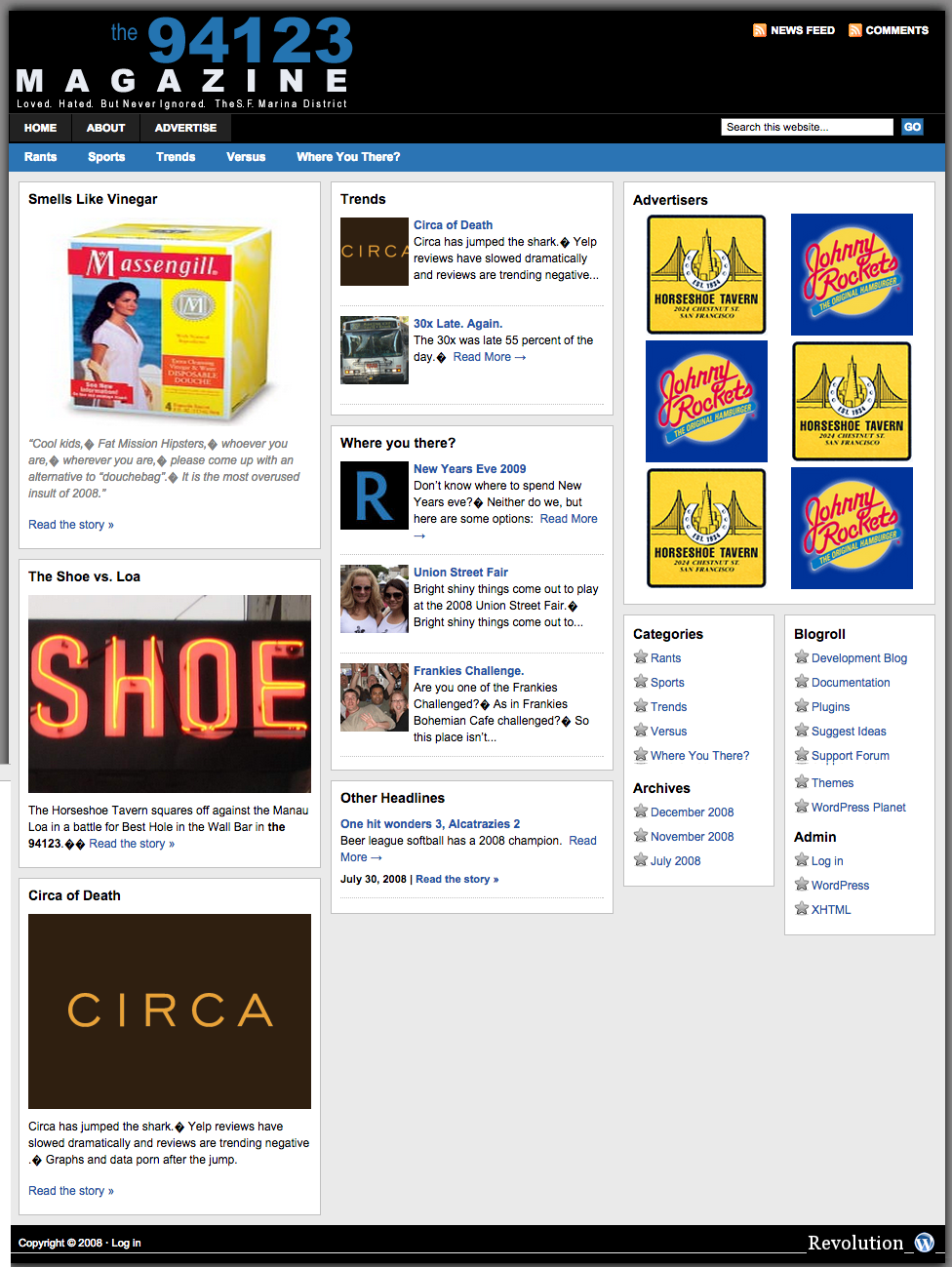
Task: Open the Advertise tab
Action: pyautogui.click(x=185, y=128)
